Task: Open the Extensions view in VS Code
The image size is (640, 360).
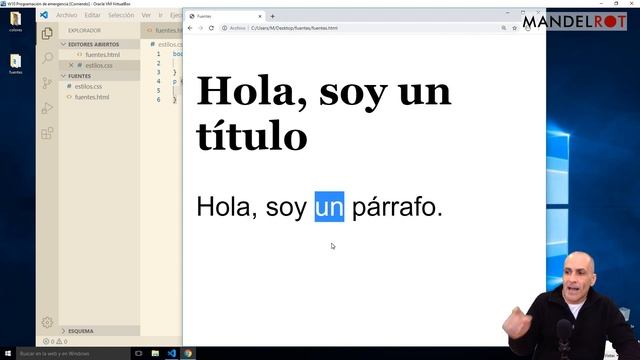Action: [47, 133]
